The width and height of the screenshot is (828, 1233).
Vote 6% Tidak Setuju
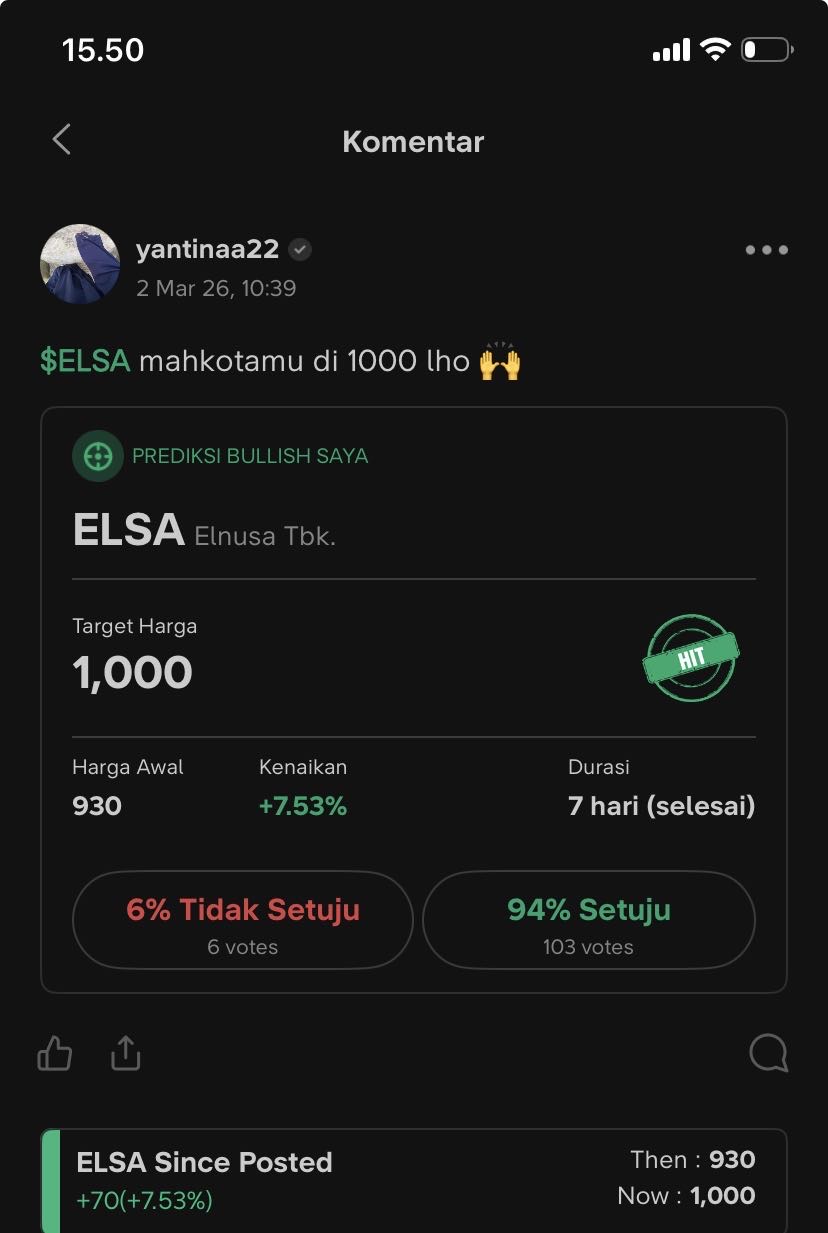coord(243,921)
